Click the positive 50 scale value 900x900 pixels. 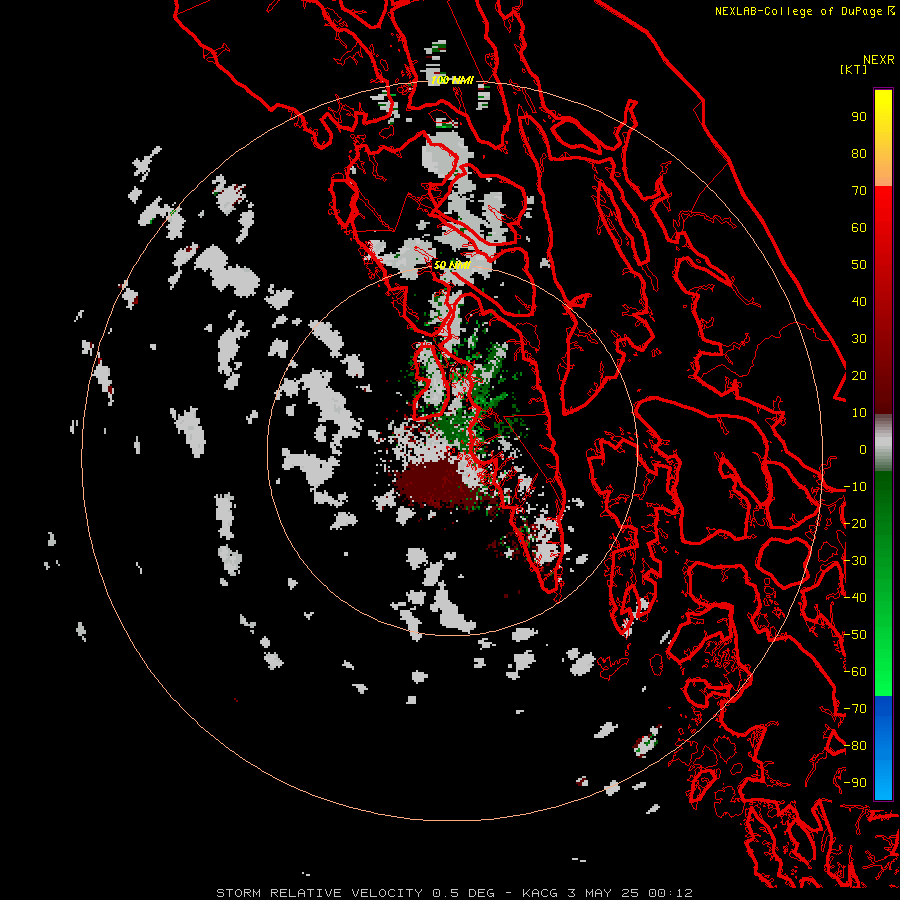point(859,265)
